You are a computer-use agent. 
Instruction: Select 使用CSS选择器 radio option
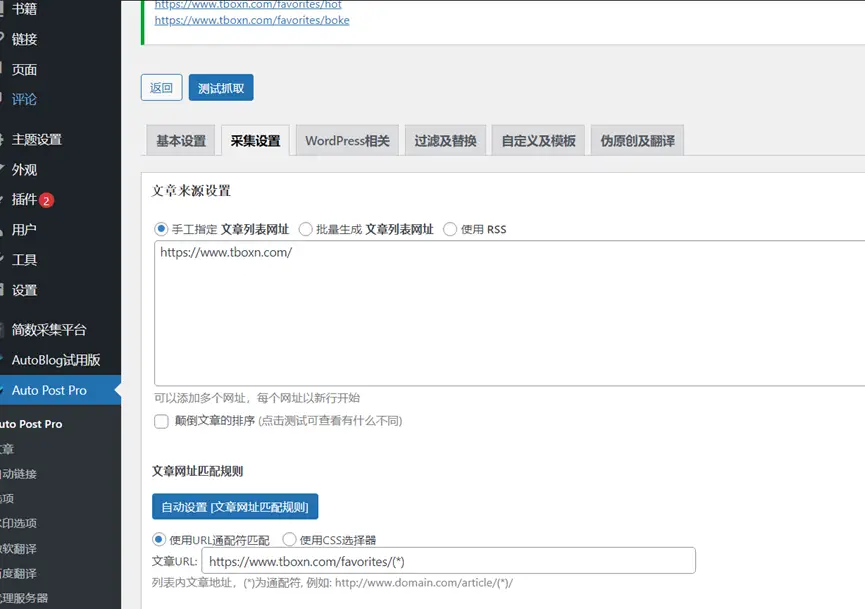tap(289, 539)
